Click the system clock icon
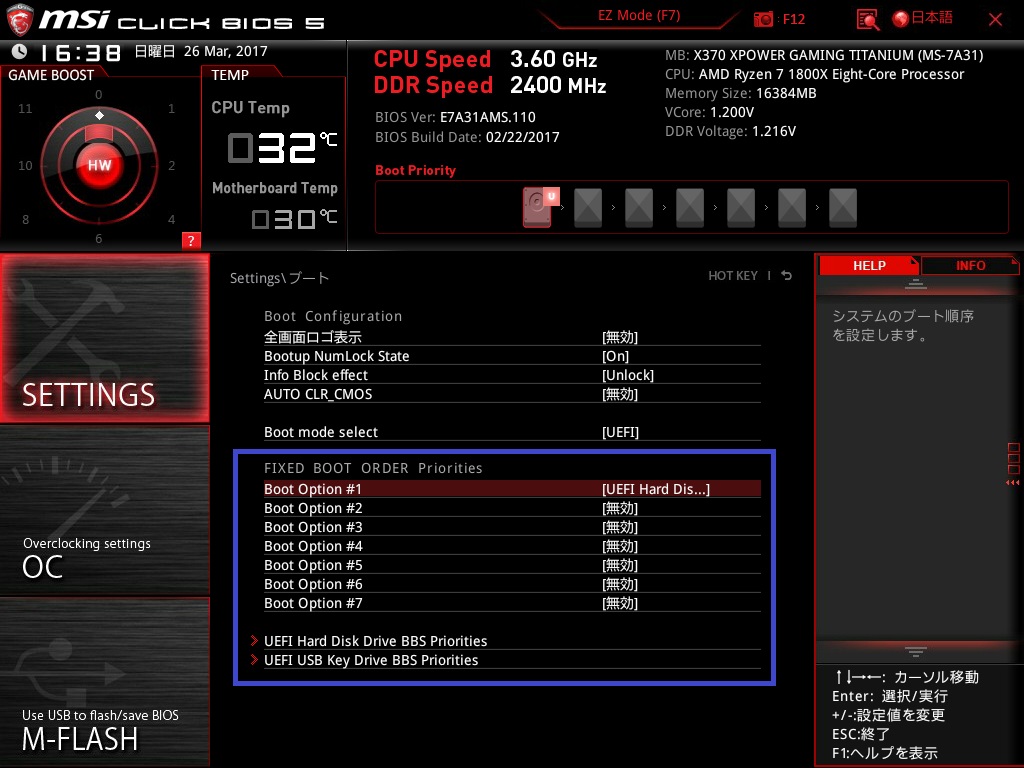 coord(20,51)
